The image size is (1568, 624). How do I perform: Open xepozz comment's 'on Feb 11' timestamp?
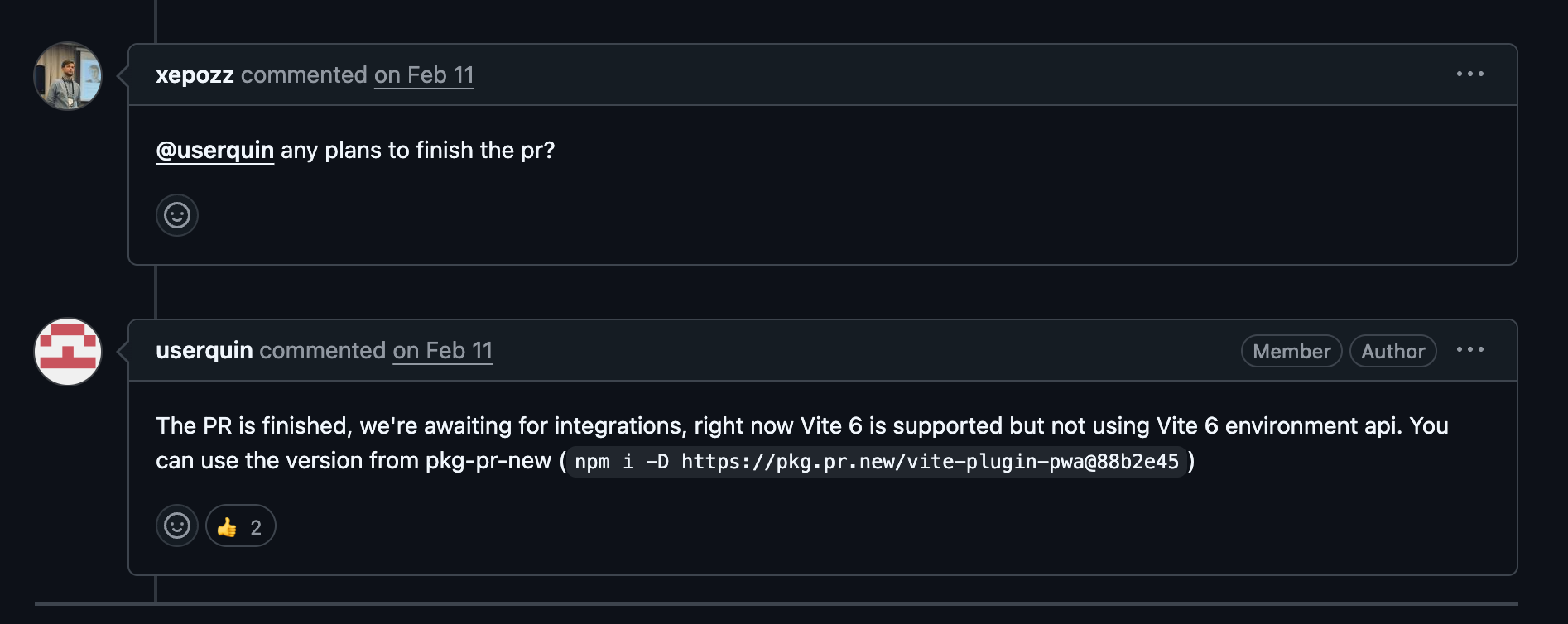[x=424, y=75]
